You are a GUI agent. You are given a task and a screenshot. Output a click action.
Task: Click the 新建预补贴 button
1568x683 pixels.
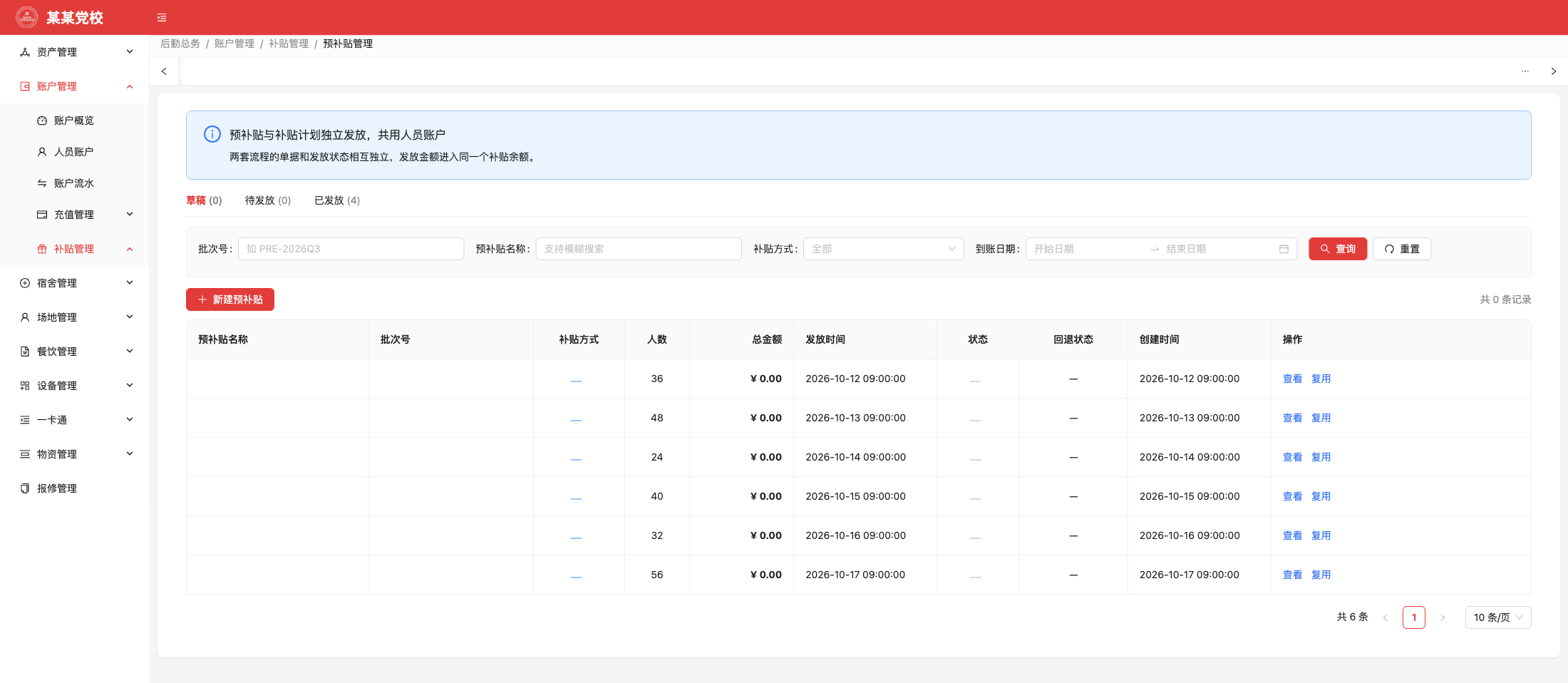point(230,299)
